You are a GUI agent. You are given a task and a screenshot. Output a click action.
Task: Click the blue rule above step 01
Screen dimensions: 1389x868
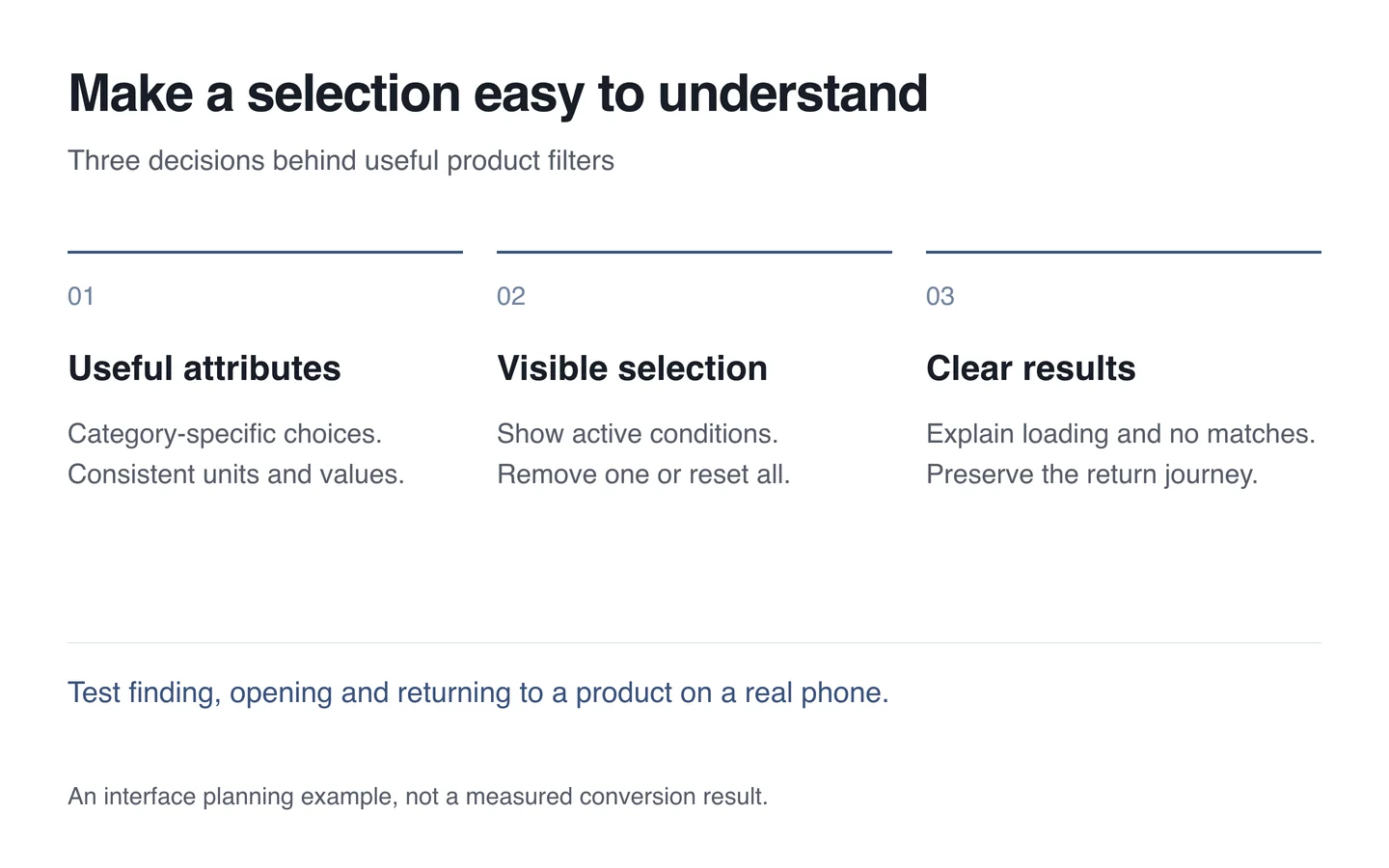tap(265, 252)
